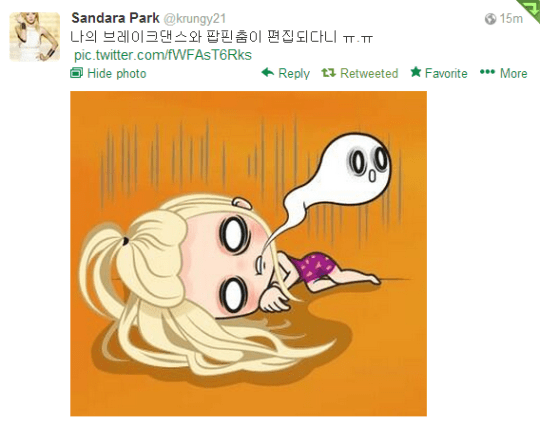Click the More three-dots icon
Screen dimensions: 540x424
pos(487,72)
